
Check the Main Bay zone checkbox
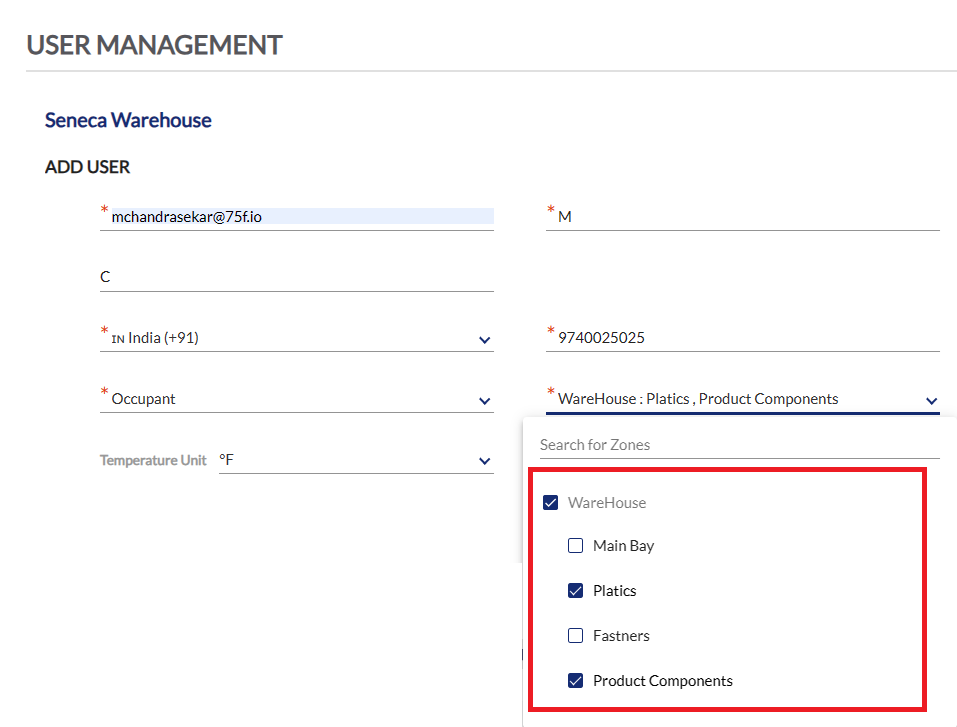575,545
